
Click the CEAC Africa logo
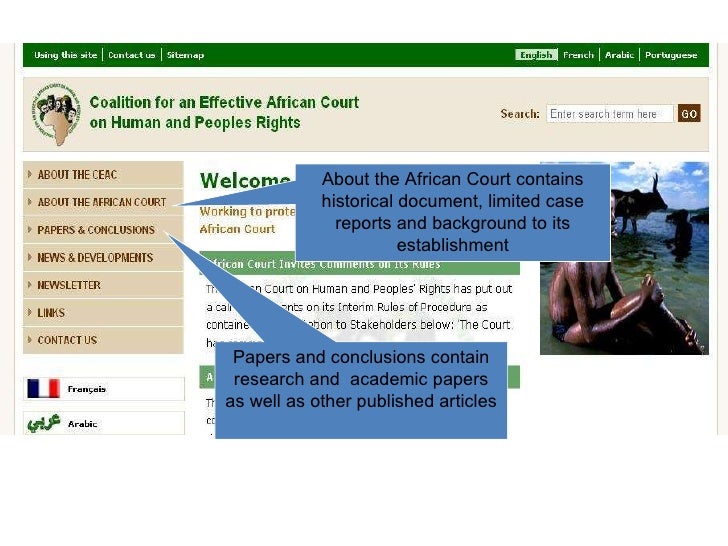(x=56, y=114)
